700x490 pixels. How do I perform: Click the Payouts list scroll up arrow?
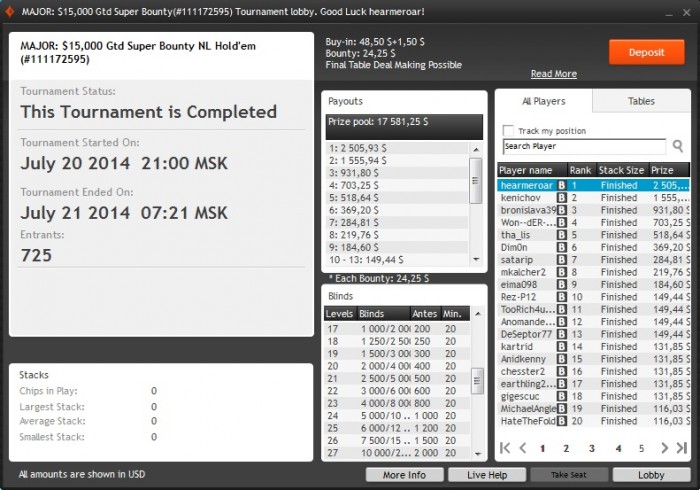click(x=476, y=149)
